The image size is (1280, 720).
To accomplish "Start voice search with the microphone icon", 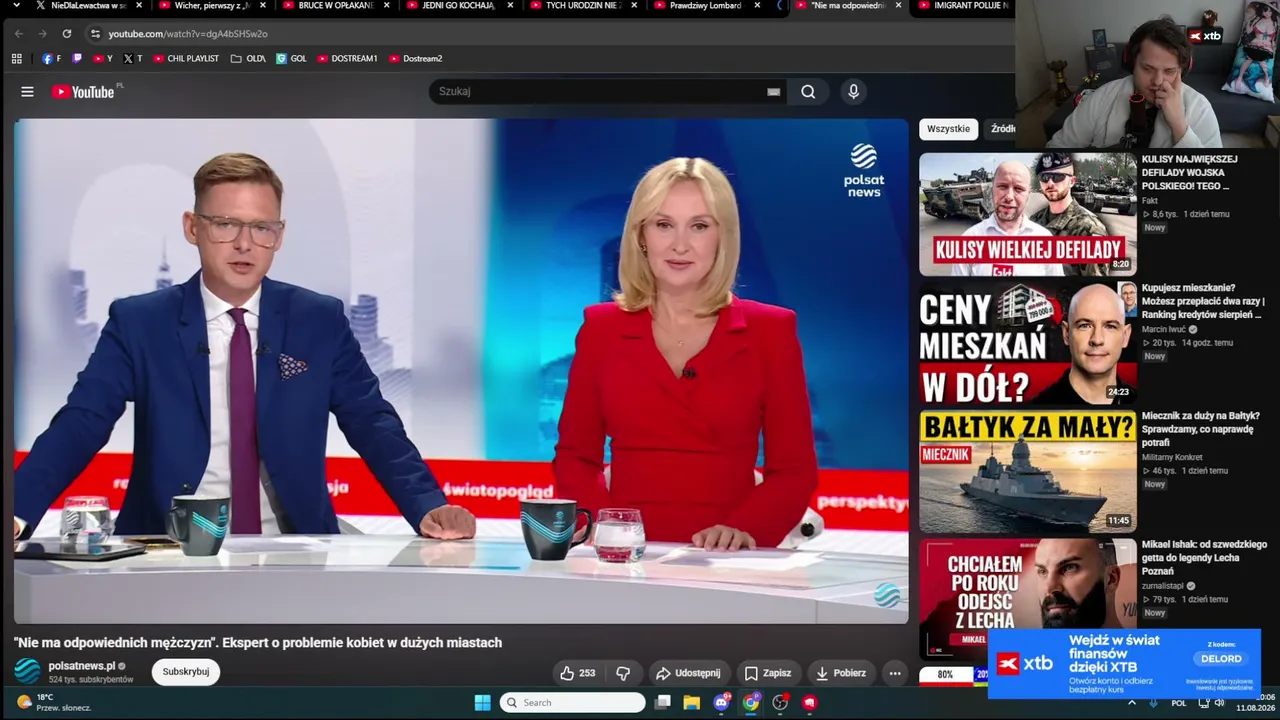I will tap(853, 92).
